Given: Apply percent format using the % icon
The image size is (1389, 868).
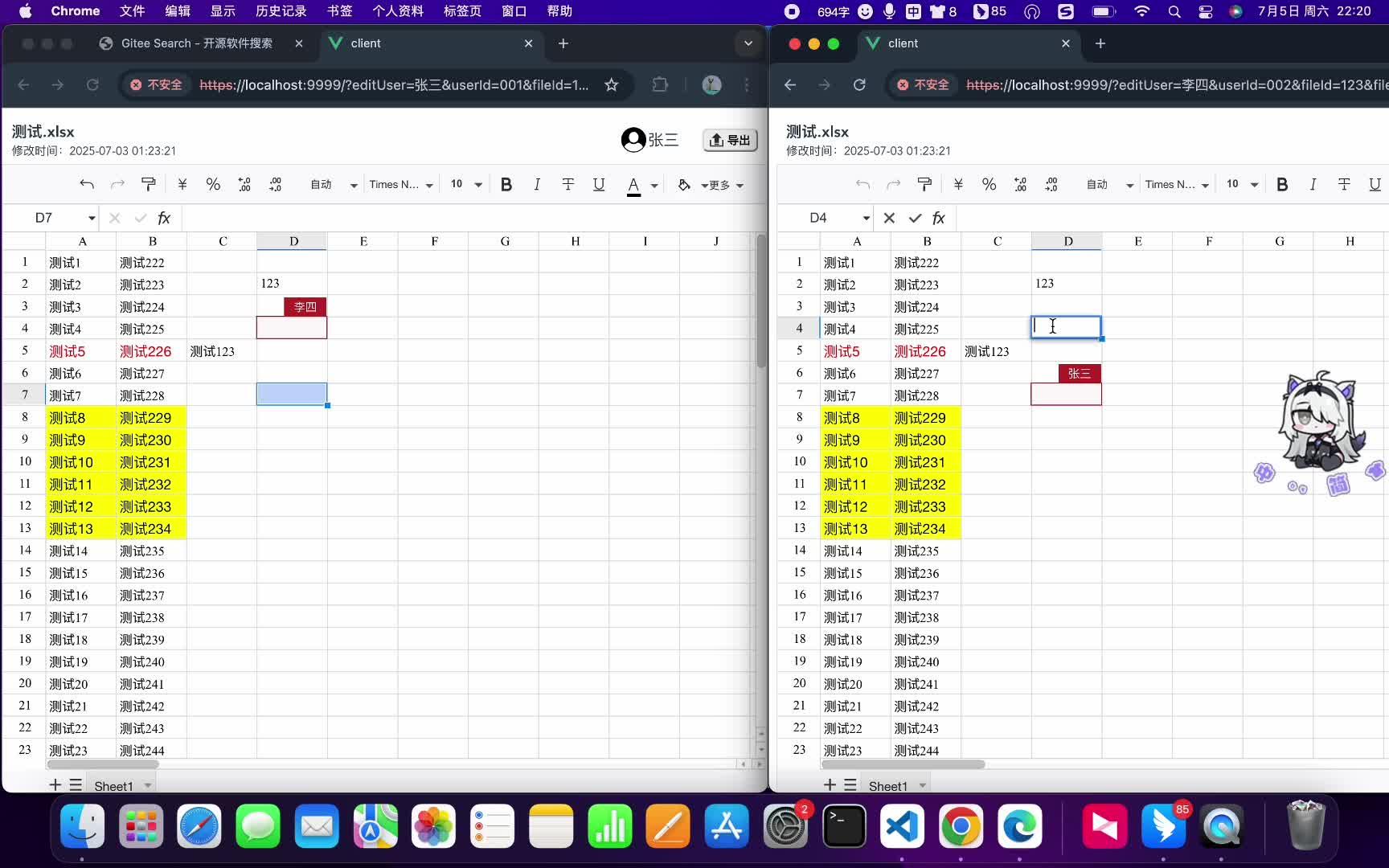Looking at the screenshot, I should click(x=212, y=184).
